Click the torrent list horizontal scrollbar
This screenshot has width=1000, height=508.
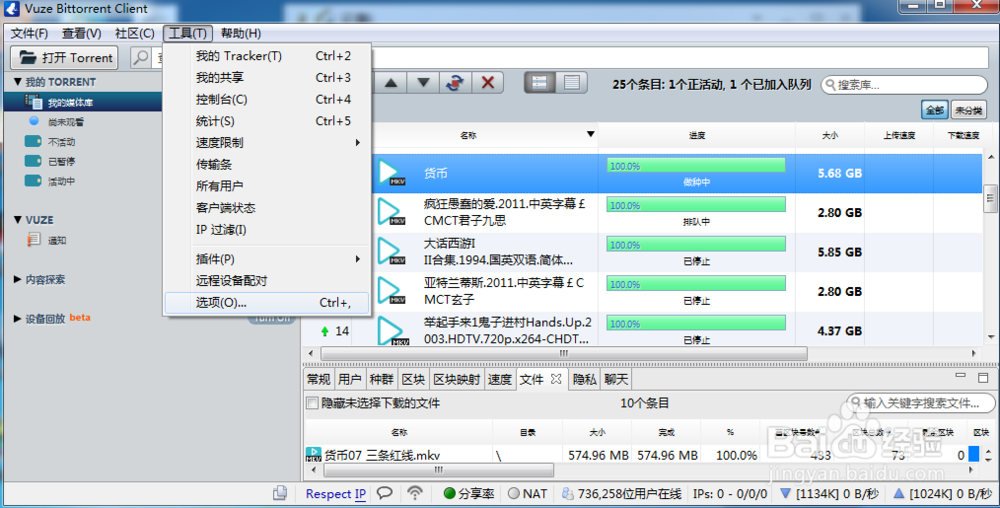tap(564, 353)
